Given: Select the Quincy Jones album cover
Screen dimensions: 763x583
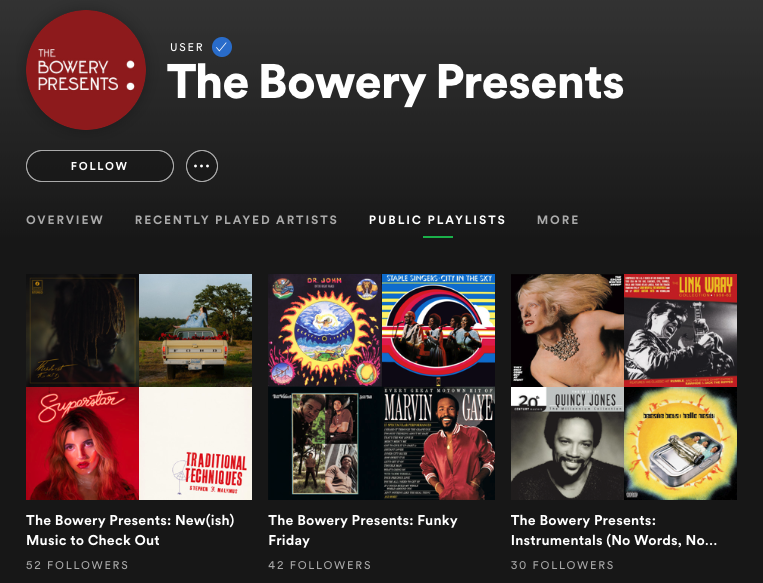Looking at the screenshot, I should [567, 443].
